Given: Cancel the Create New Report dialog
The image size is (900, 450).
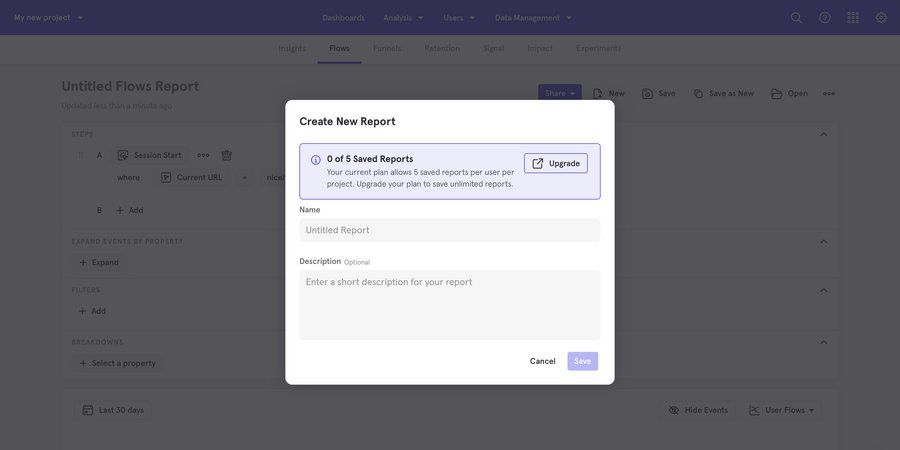Looking at the screenshot, I should (x=542, y=361).
